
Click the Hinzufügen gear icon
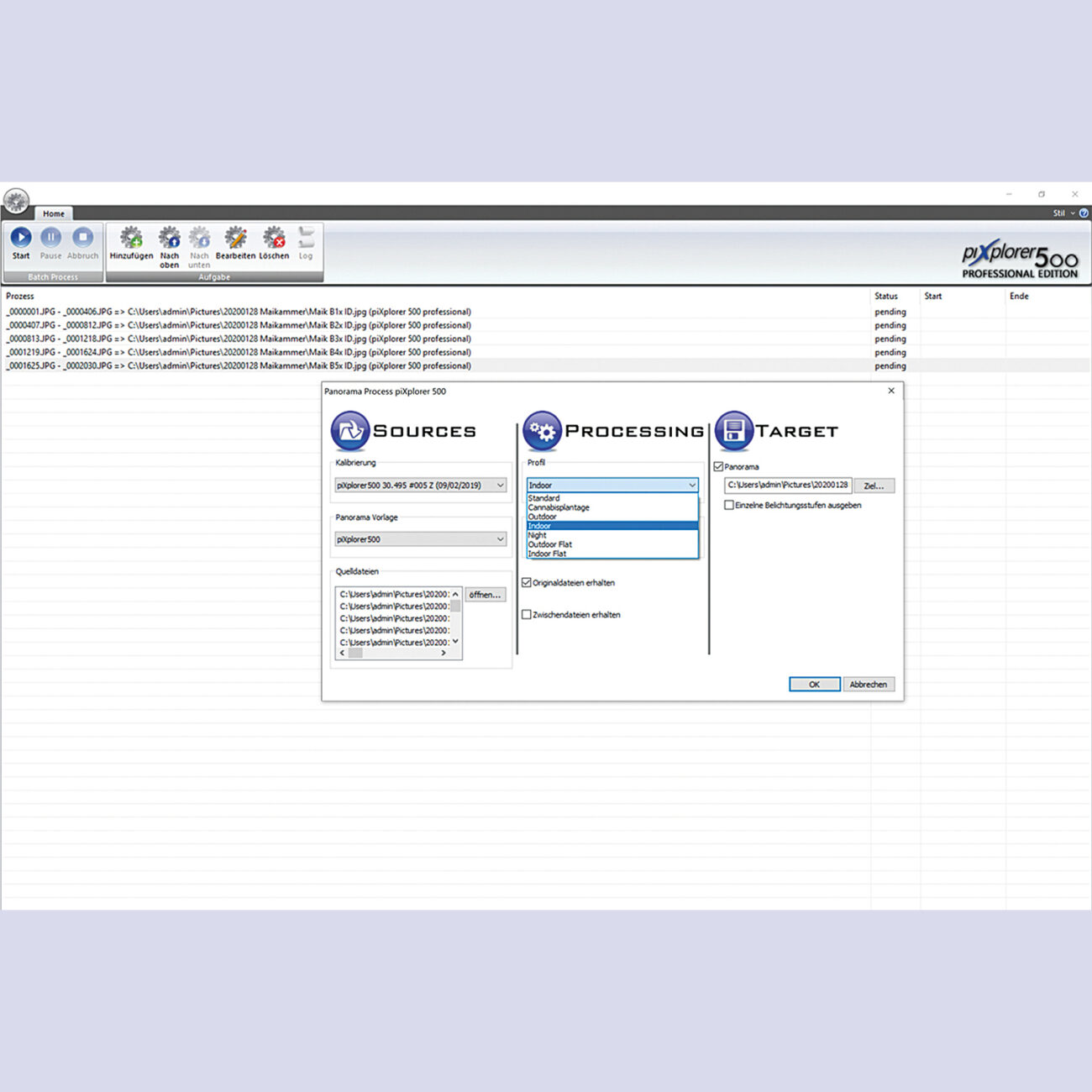(131, 238)
